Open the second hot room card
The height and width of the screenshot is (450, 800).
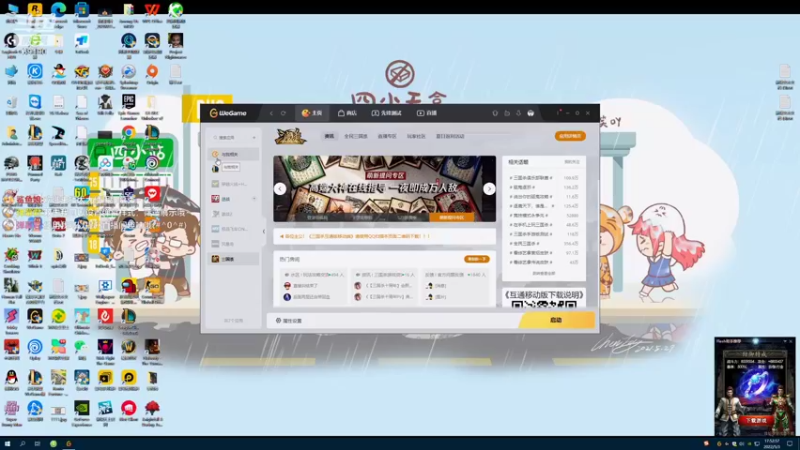point(385,286)
